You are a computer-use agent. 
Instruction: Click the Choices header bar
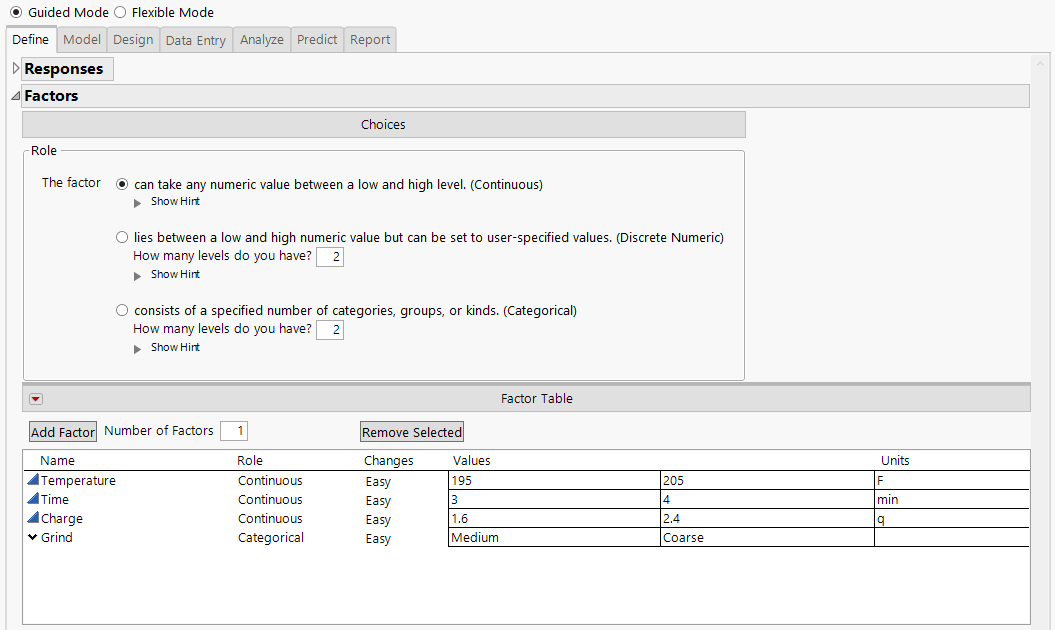pos(383,124)
